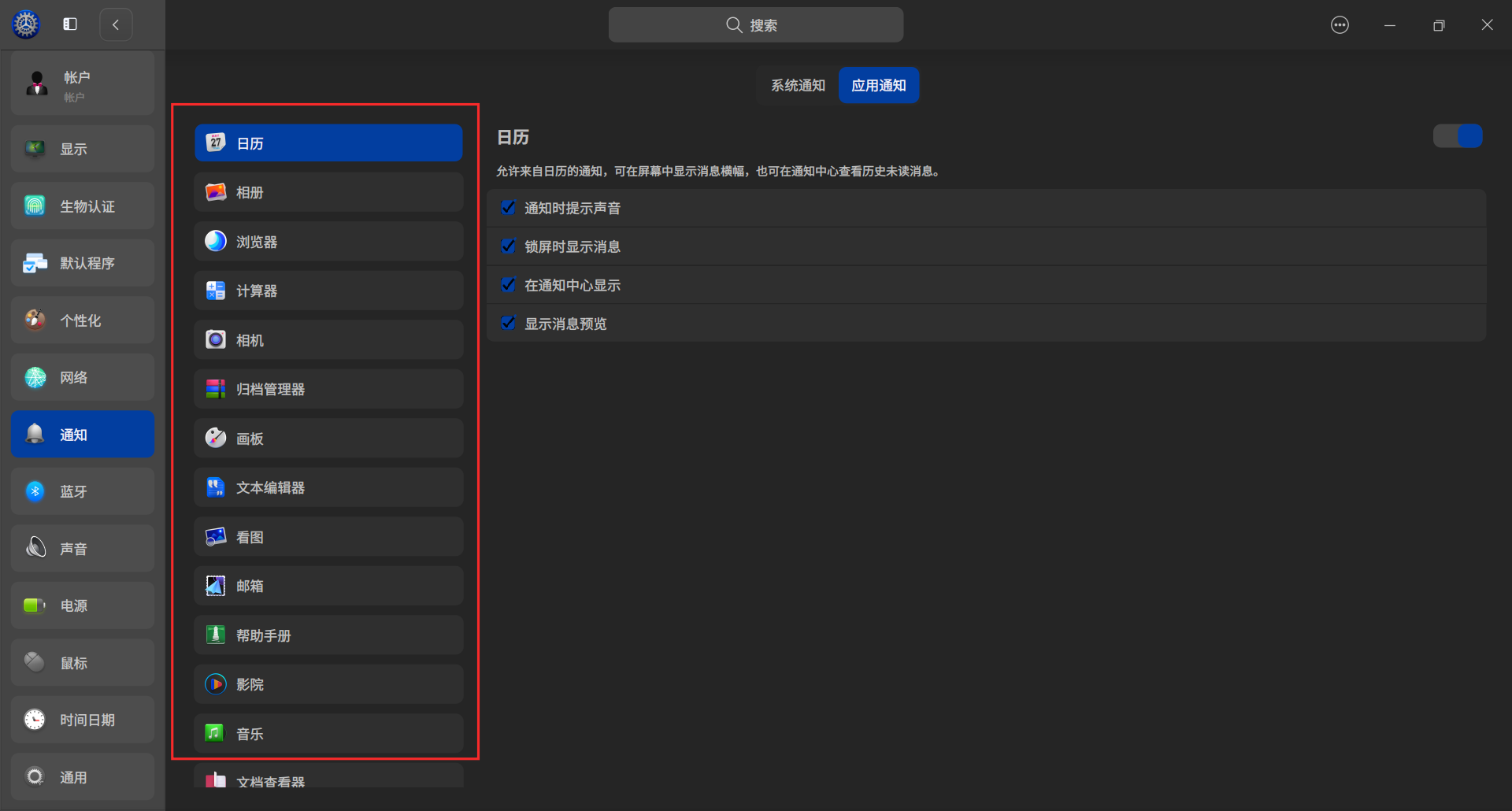Open 生物认证 settings in the sidebar
The image size is (1512, 811).
pyautogui.click(x=82, y=206)
